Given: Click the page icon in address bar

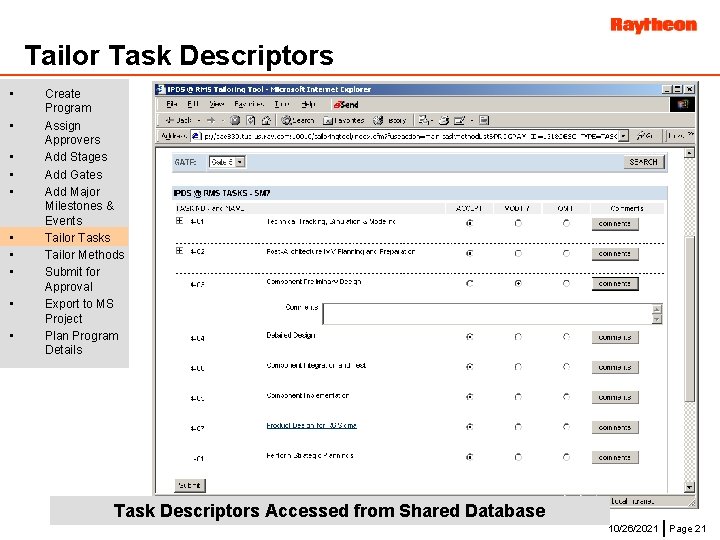Looking at the screenshot, I should coord(196,136).
